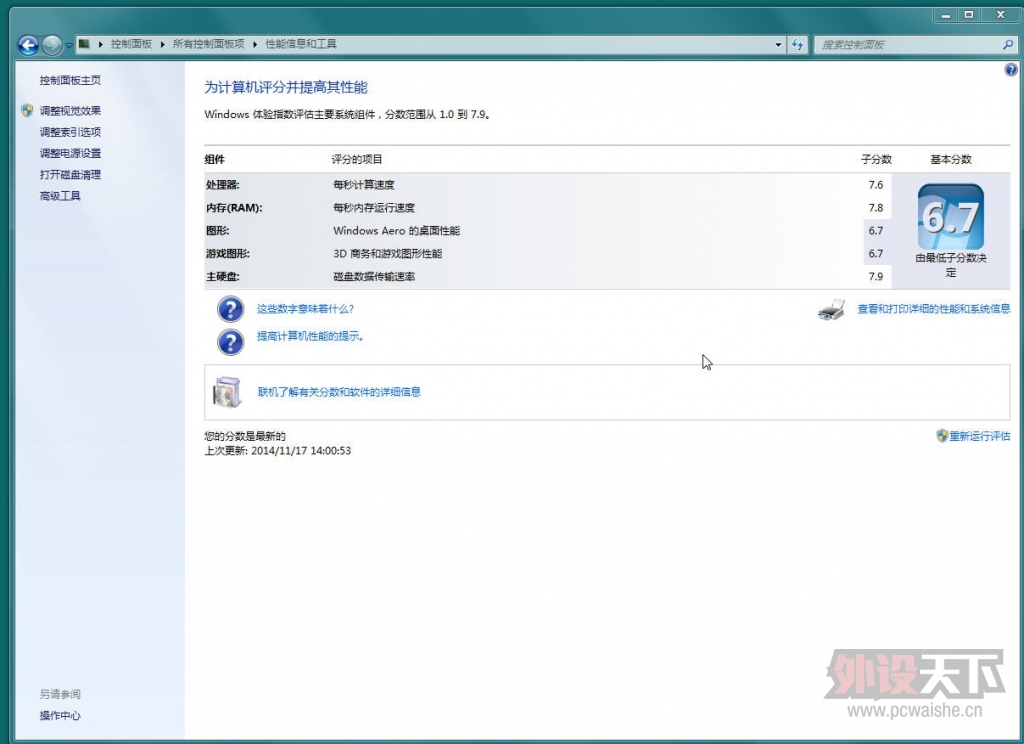1024x744 pixels.
Task: Click the question icon beside 提高计算机性能的提示
Action: point(231,342)
